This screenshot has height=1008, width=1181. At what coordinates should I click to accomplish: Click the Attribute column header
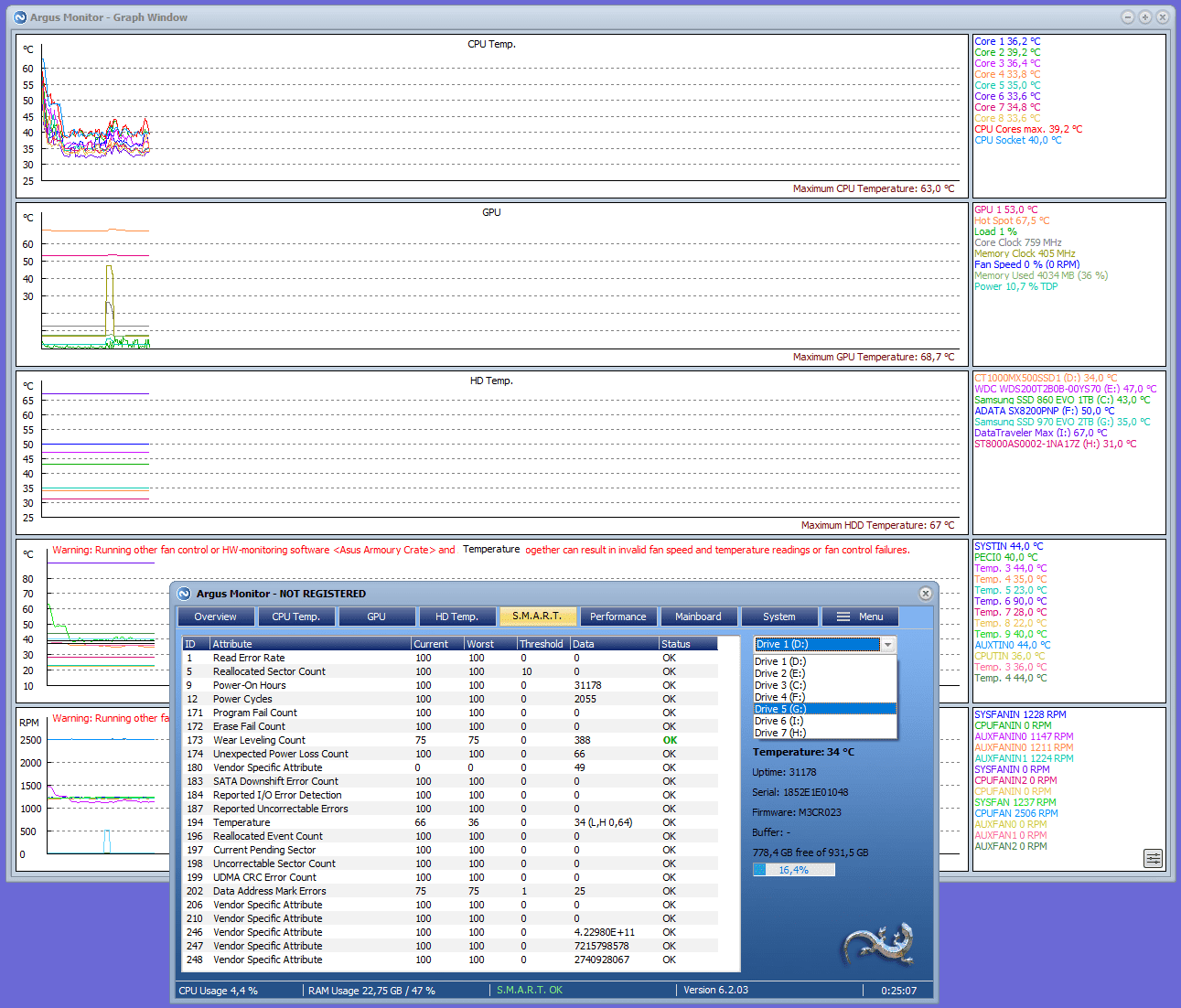point(311,644)
